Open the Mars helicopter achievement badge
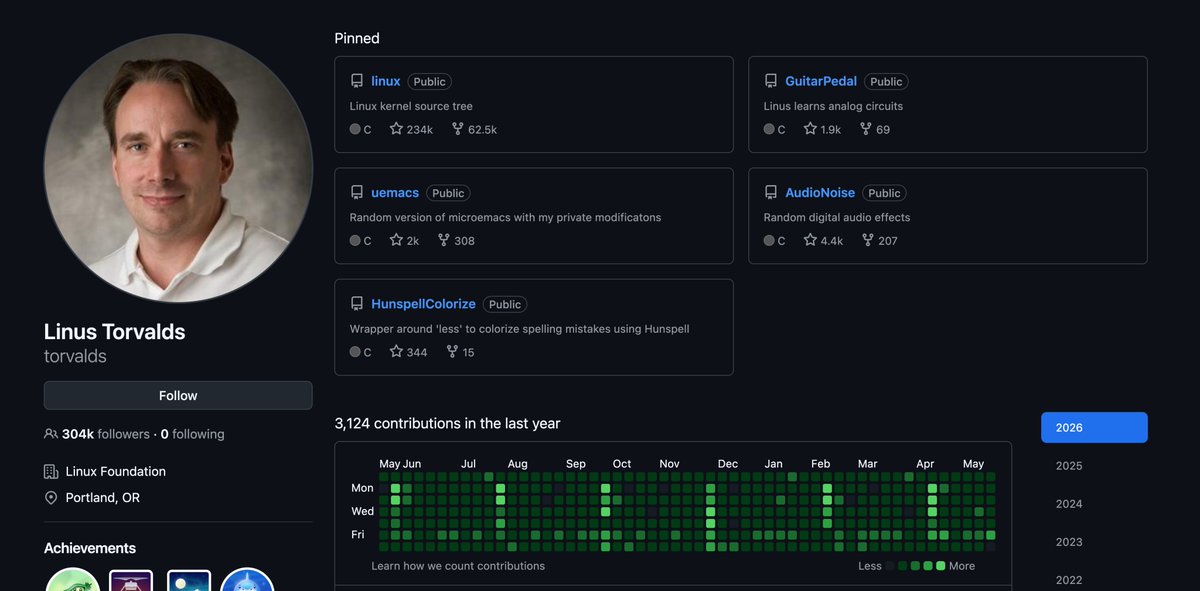Screen dimensions: 1200x591 [x=131, y=580]
